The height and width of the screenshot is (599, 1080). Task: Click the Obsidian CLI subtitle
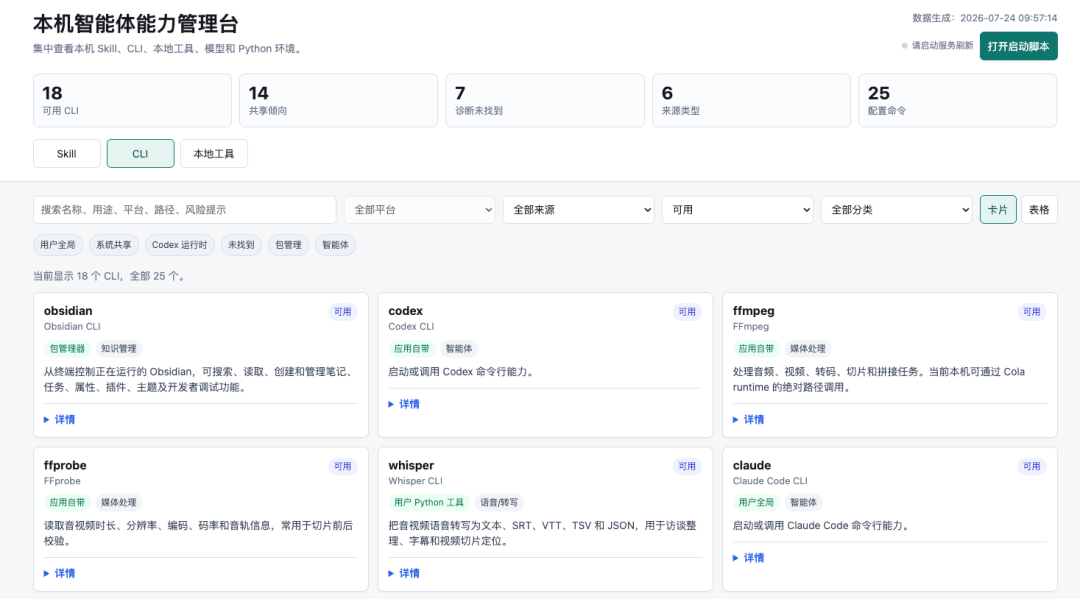pyautogui.click(x=72, y=326)
